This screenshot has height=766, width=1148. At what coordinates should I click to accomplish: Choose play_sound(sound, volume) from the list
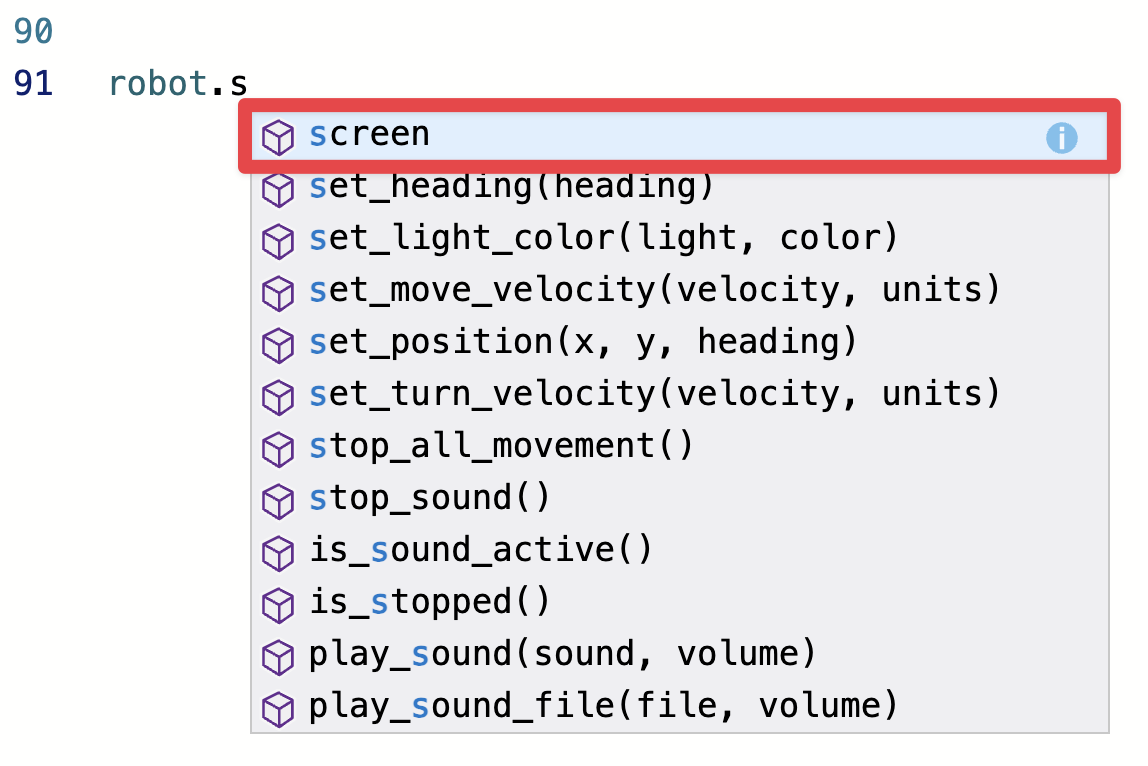coord(563,655)
